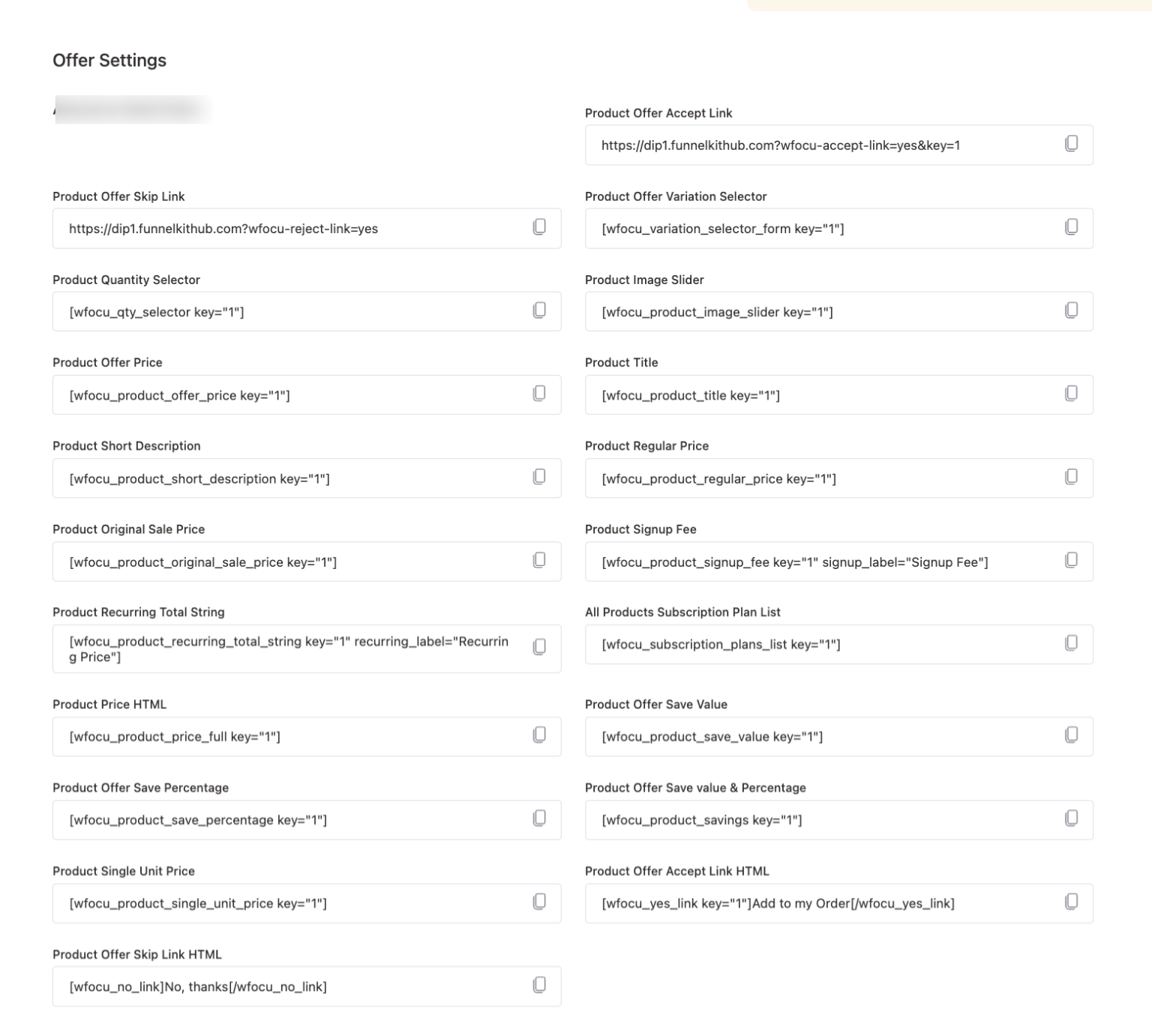
Task: Copy the Product Price HTML shortcode
Action: (538, 735)
